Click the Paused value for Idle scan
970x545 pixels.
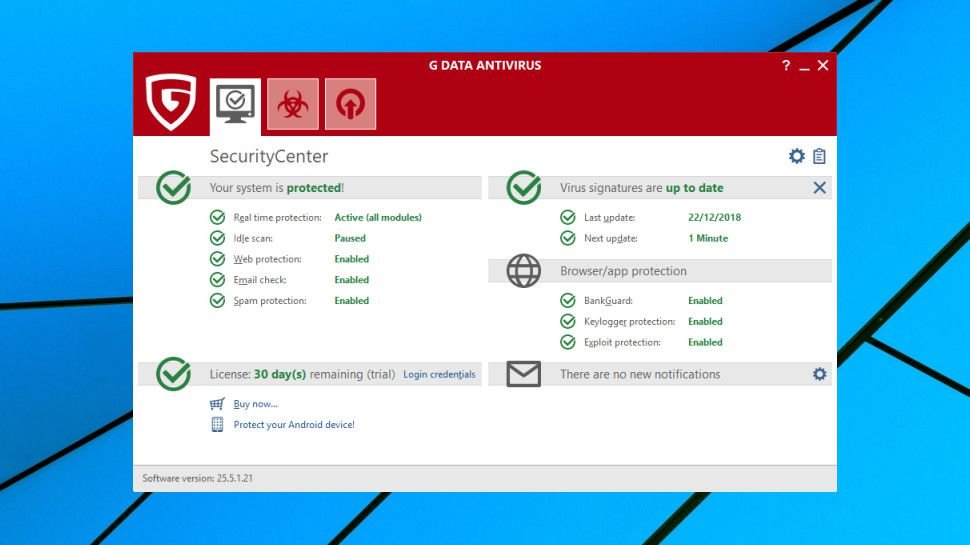click(x=350, y=238)
